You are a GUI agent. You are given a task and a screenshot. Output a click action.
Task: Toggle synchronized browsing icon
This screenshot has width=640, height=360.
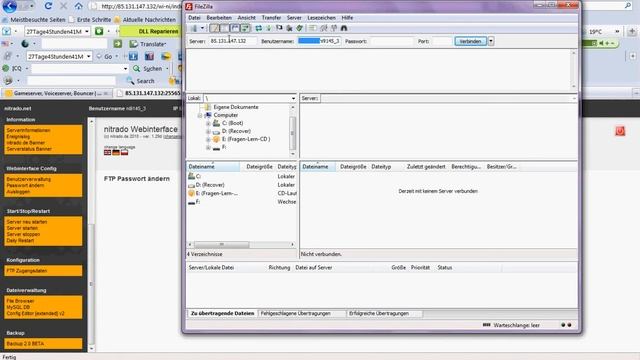tap(334, 28)
